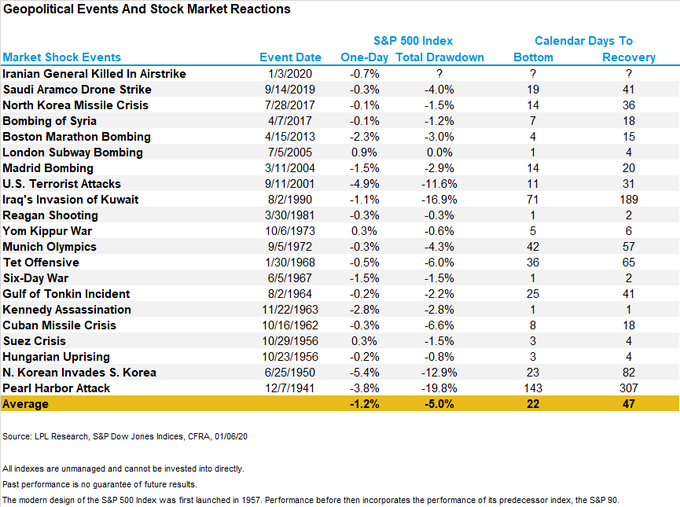Click the 307 recovery days cell
Screen dimensions: 680x507
pyautogui.click(x=628, y=388)
